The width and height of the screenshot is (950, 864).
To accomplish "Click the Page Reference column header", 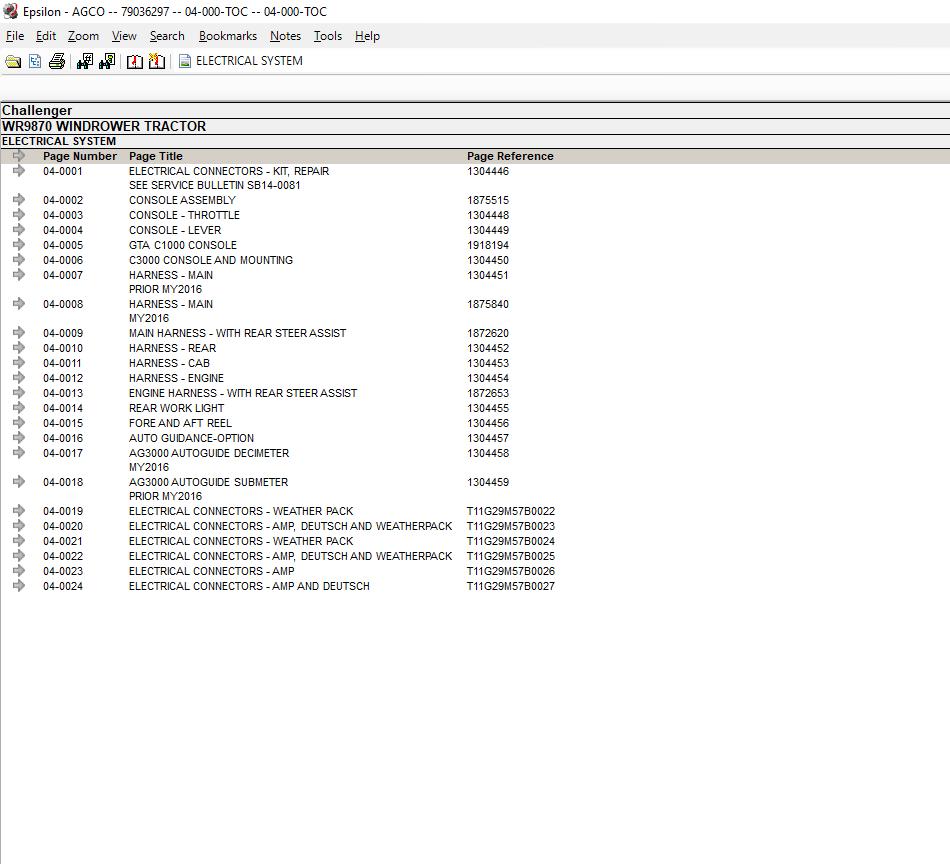I will [510, 156].
